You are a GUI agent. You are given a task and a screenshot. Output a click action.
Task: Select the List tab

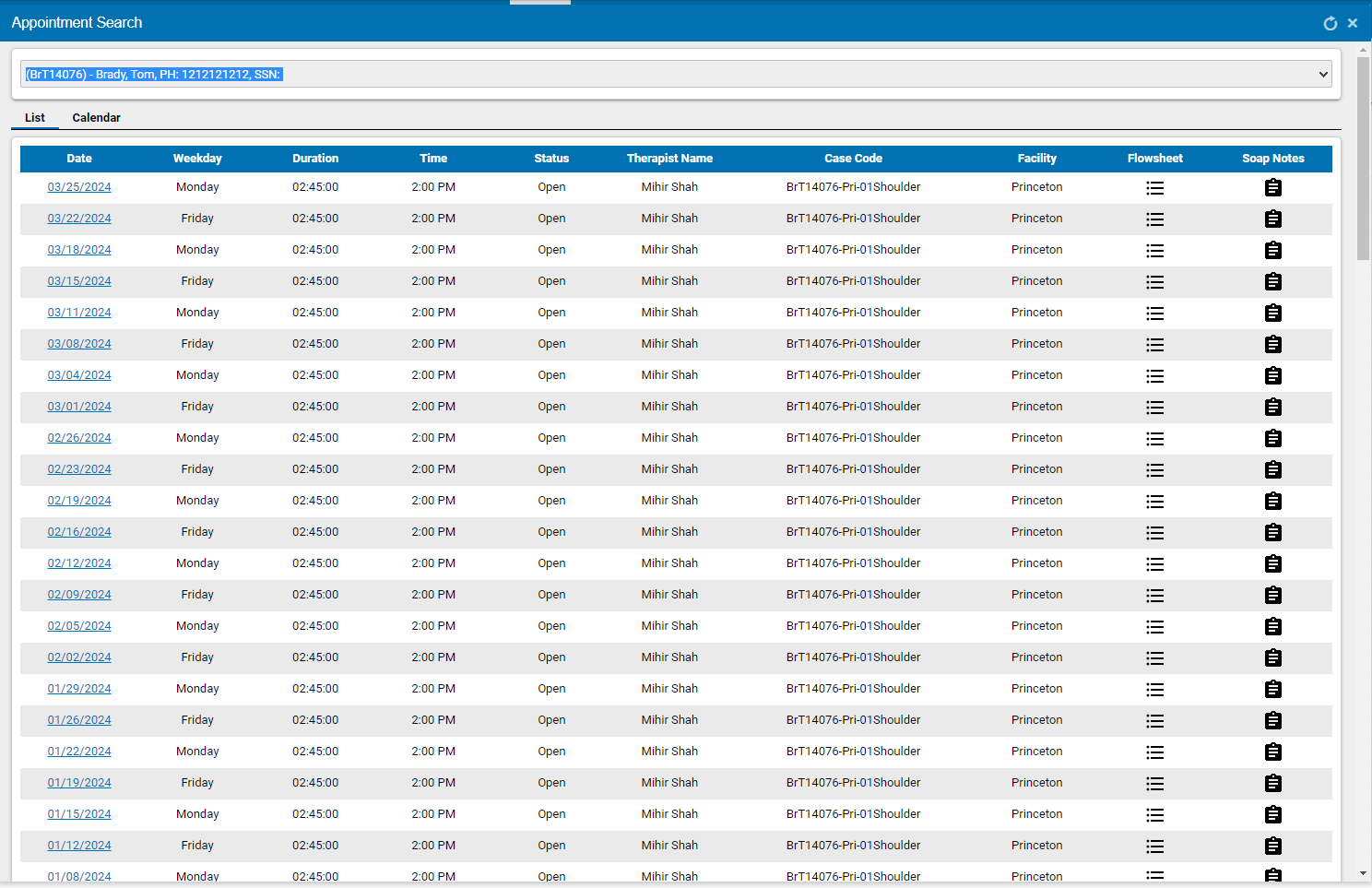pyautogui.click(x=34, y=117)
